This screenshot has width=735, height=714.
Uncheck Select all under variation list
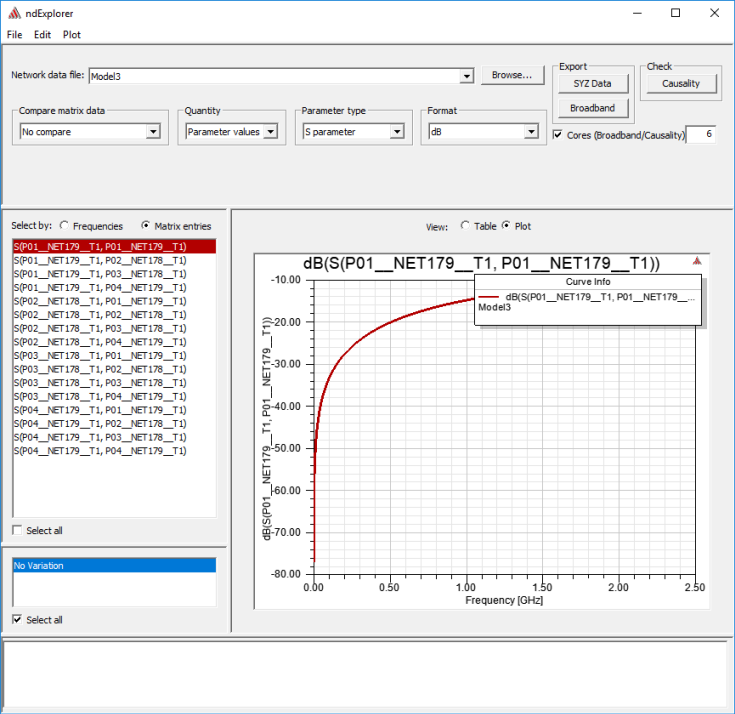[17, 619]
